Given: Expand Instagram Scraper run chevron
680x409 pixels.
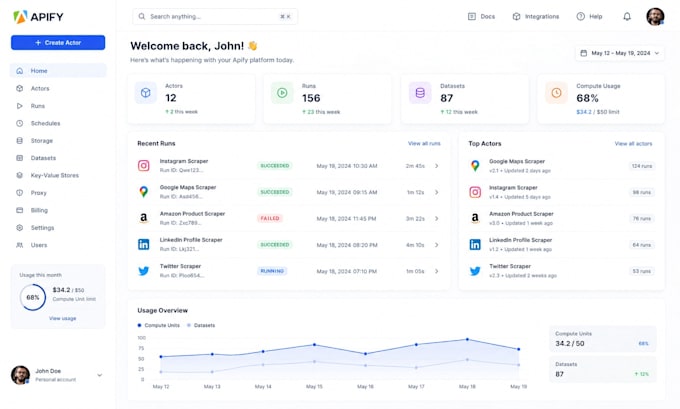Looking at the screenshot, I should (437, 166).
